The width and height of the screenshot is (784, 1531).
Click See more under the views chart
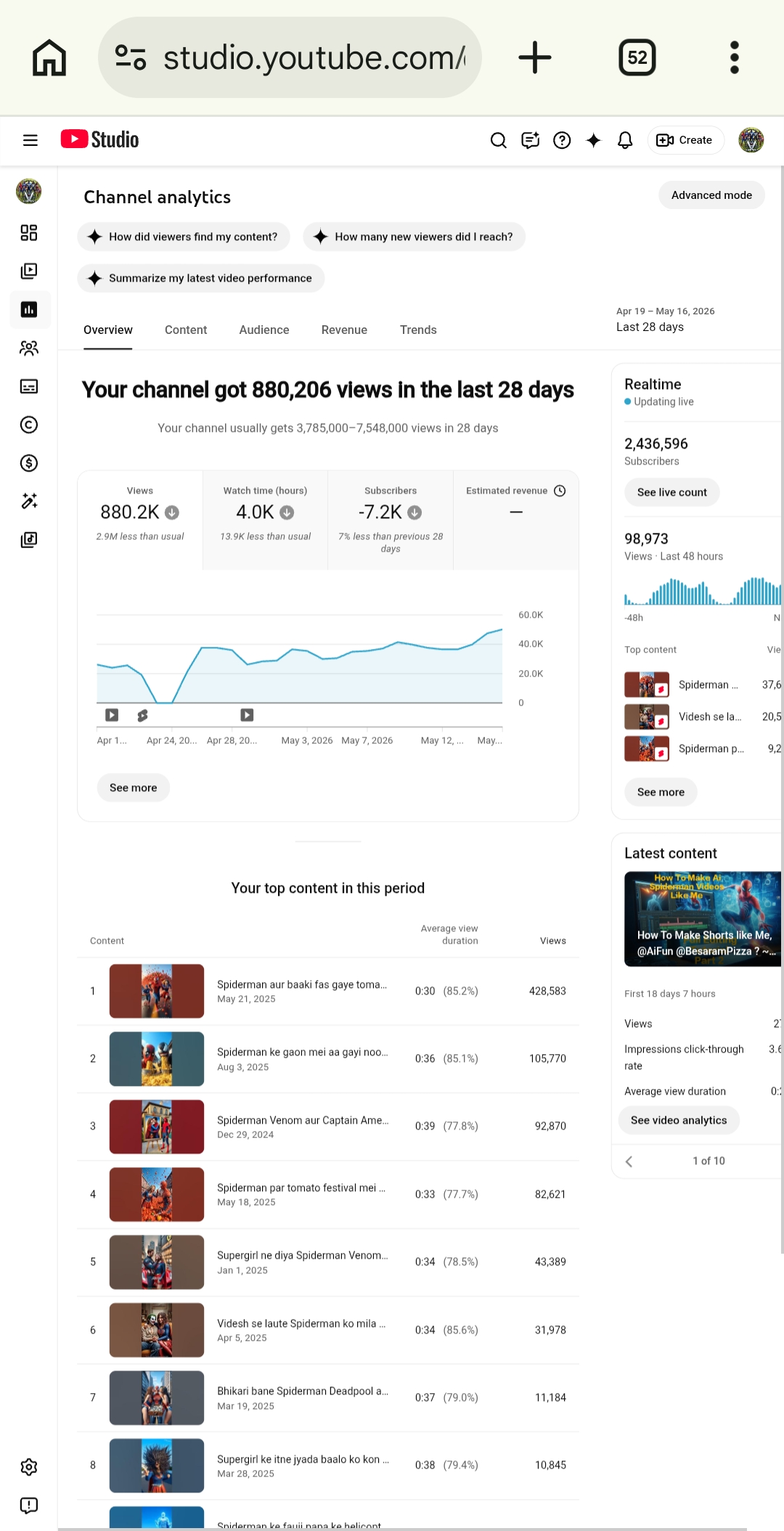(134, 788)
